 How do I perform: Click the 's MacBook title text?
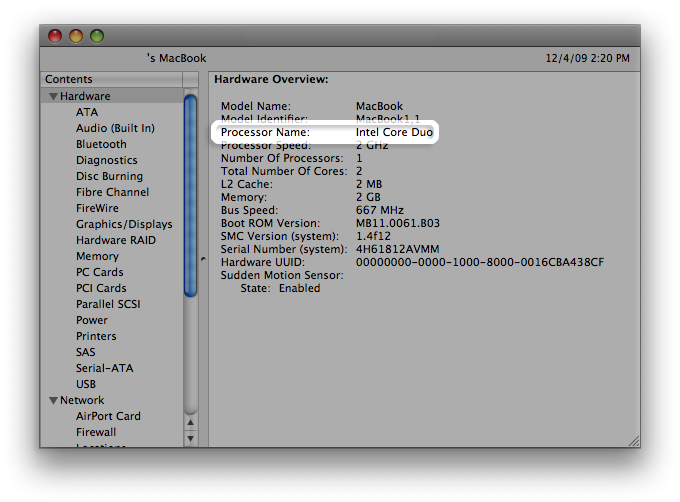(177, 59)
